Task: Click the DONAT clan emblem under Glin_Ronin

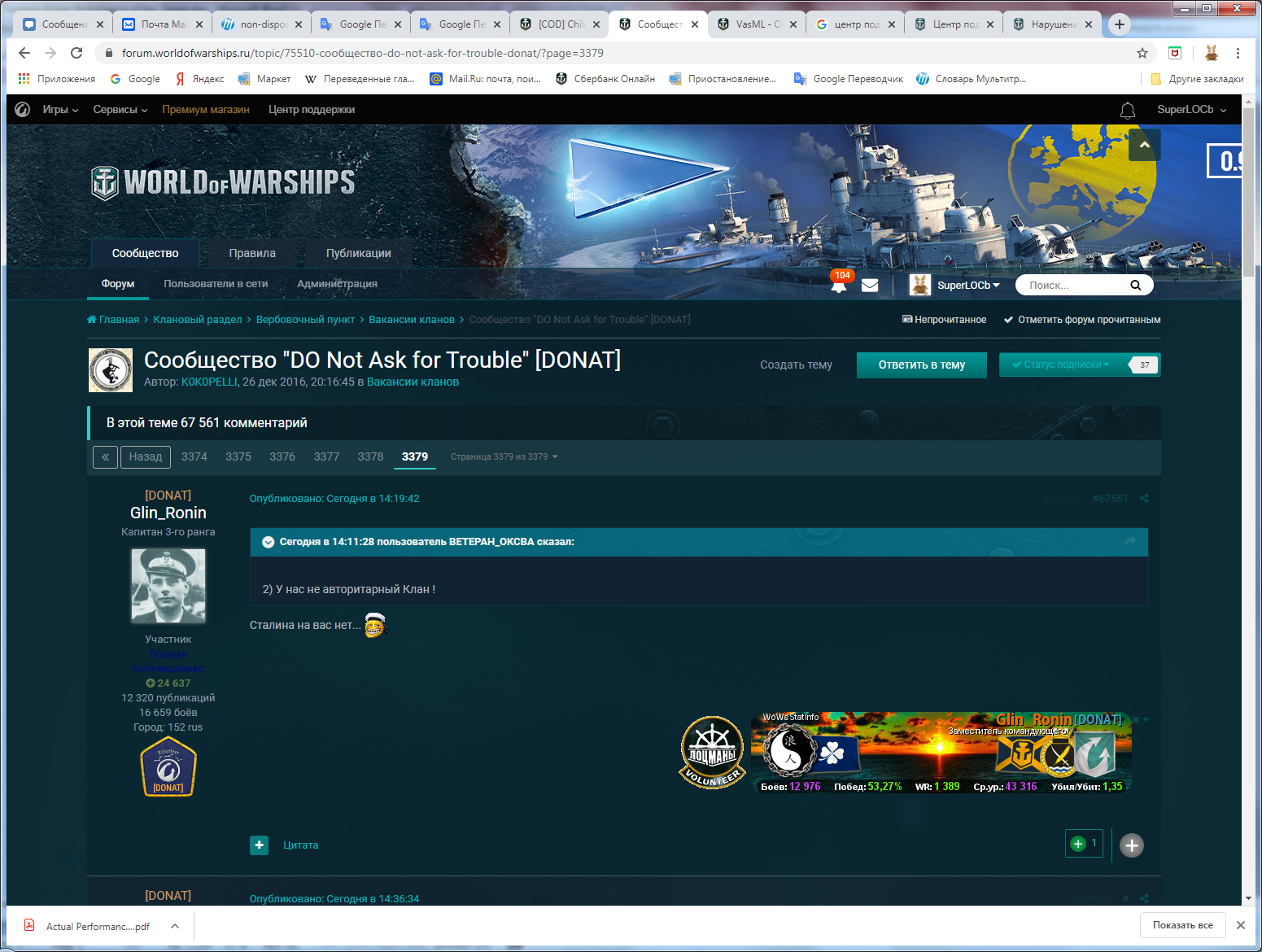Action: tap(168, 766)
